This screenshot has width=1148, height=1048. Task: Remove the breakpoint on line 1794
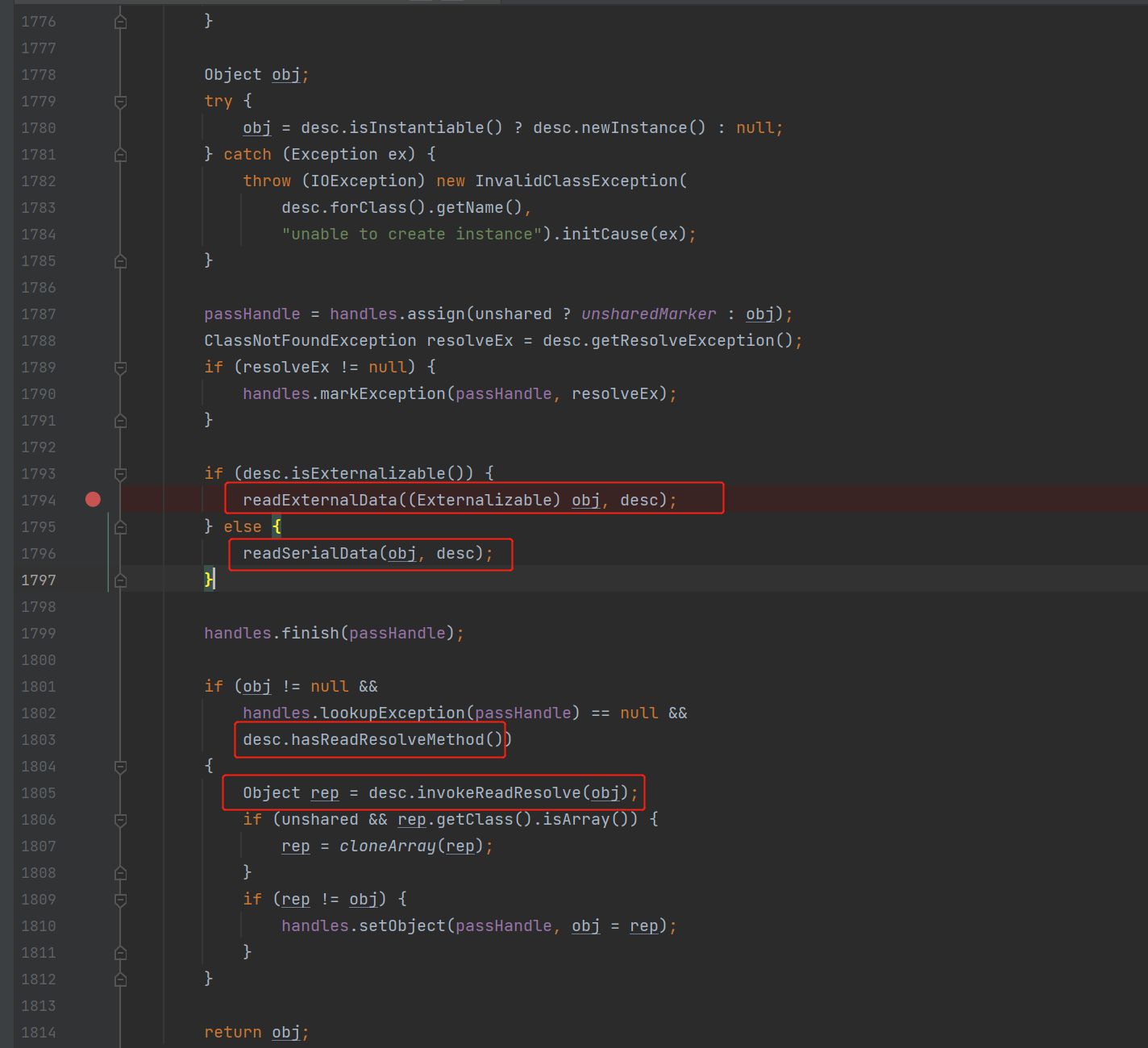tap(93, 500)
